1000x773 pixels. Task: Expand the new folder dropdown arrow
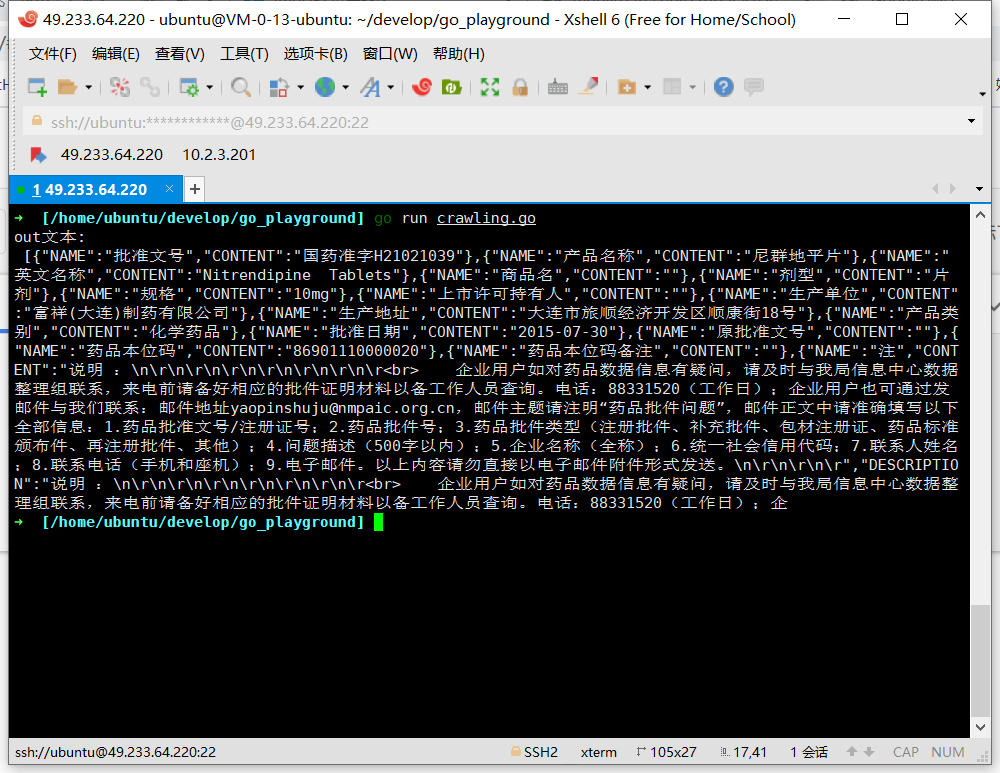pyautogui.click(x=647, y=87)
